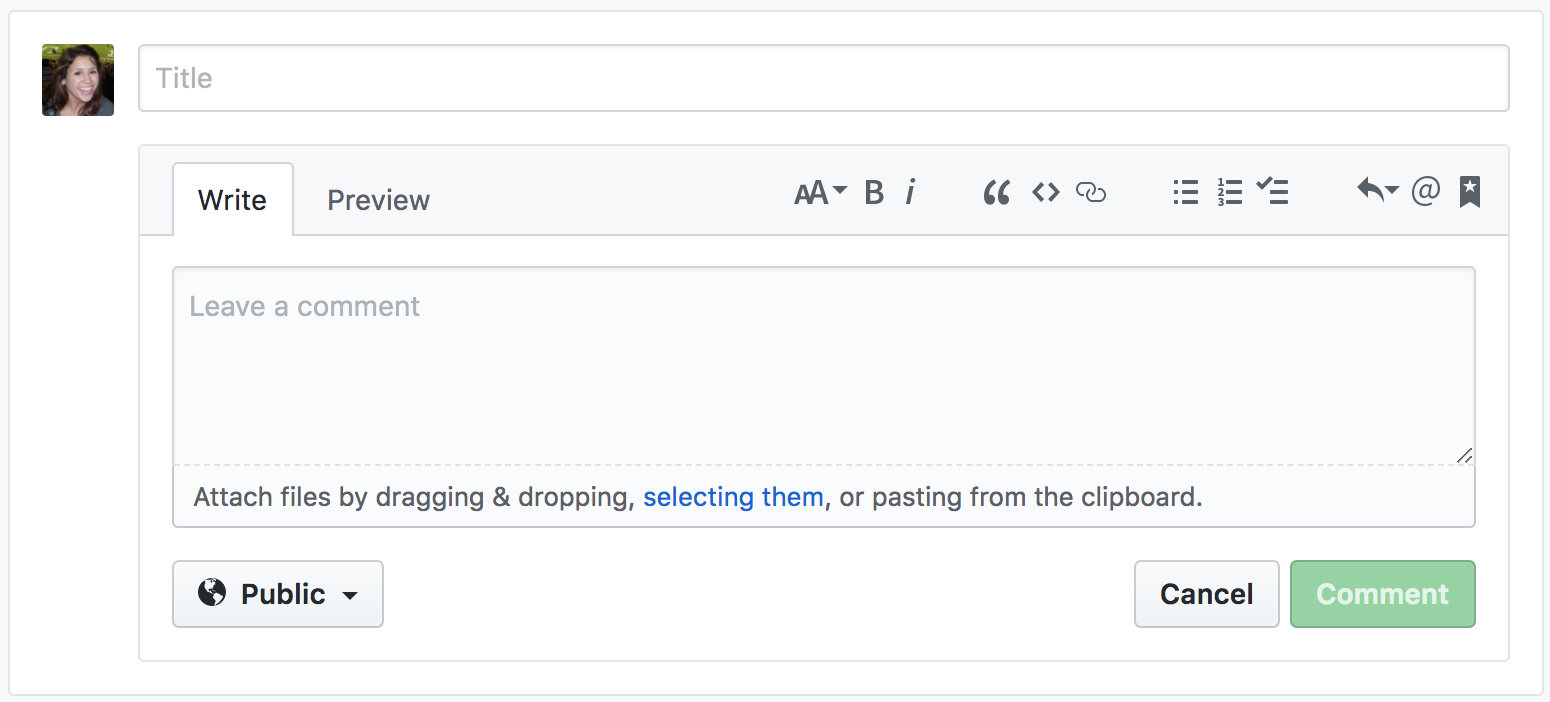Viewport: 1550px width, 702px height.
Task: Follow the "selecting them" link
Action: click(733, 497)
